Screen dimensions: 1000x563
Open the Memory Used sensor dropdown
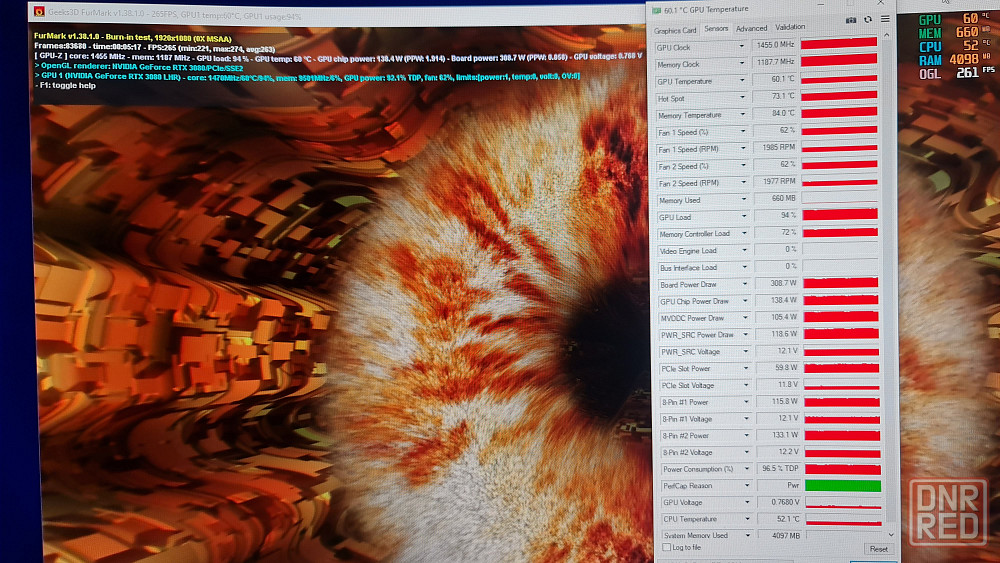click(x=744, y=200)
